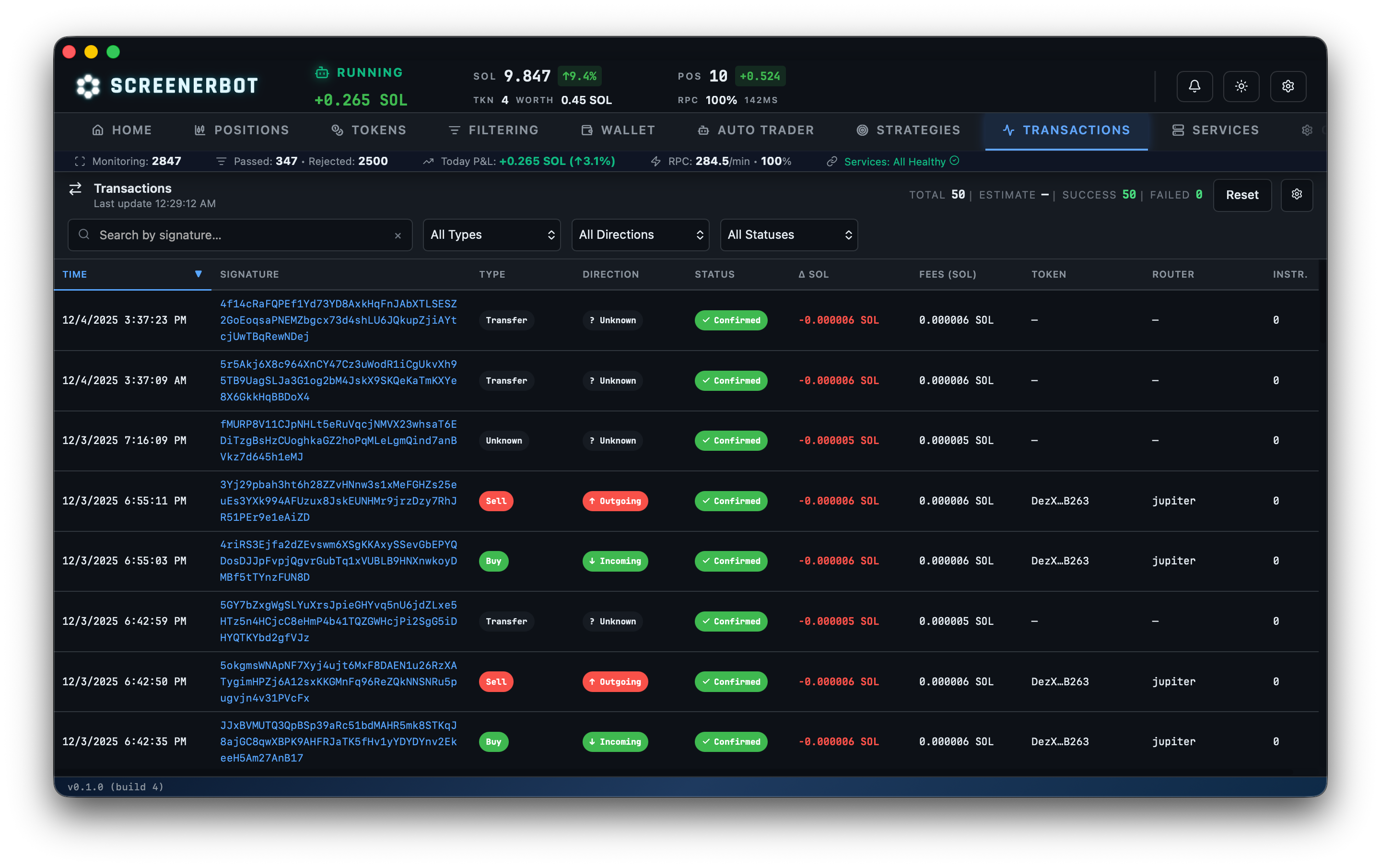Open the Strategies tab
The height and width of the screenshot is (868, 1381).
[x=907, y=129]
